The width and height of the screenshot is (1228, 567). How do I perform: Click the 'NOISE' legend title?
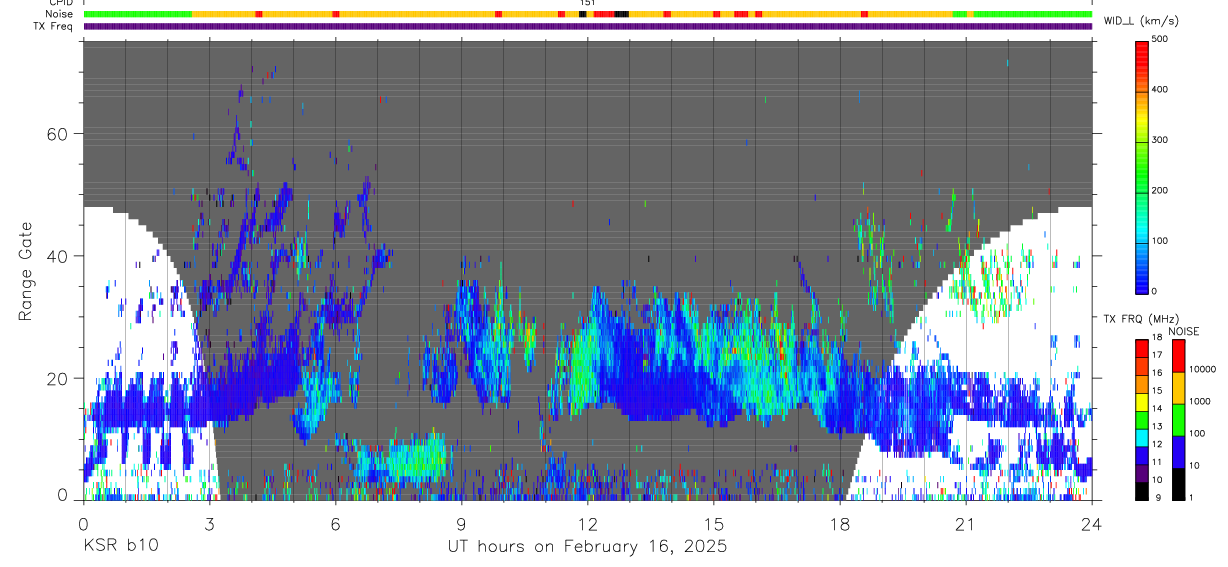pyautogui.click(x=1183, y=331)
